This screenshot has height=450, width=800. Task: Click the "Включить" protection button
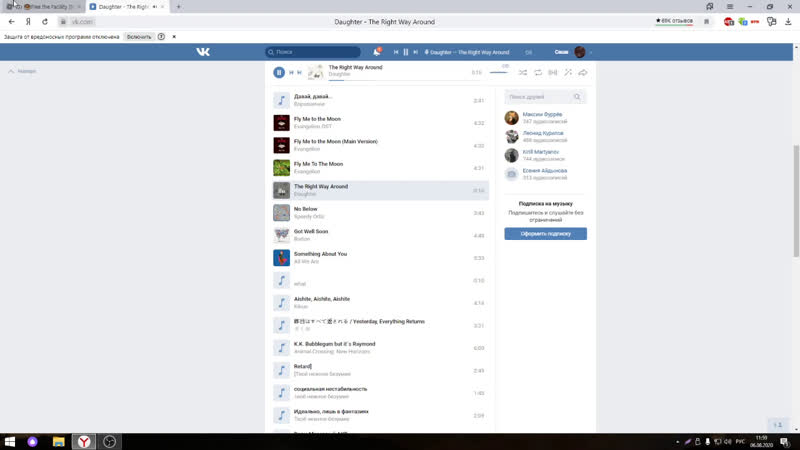[x=139, y=36]
